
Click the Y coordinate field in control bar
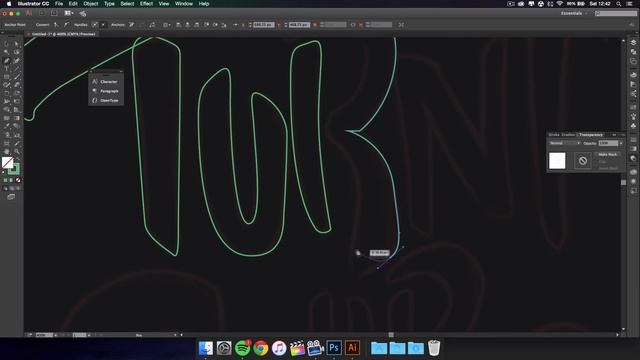[299, 25]
